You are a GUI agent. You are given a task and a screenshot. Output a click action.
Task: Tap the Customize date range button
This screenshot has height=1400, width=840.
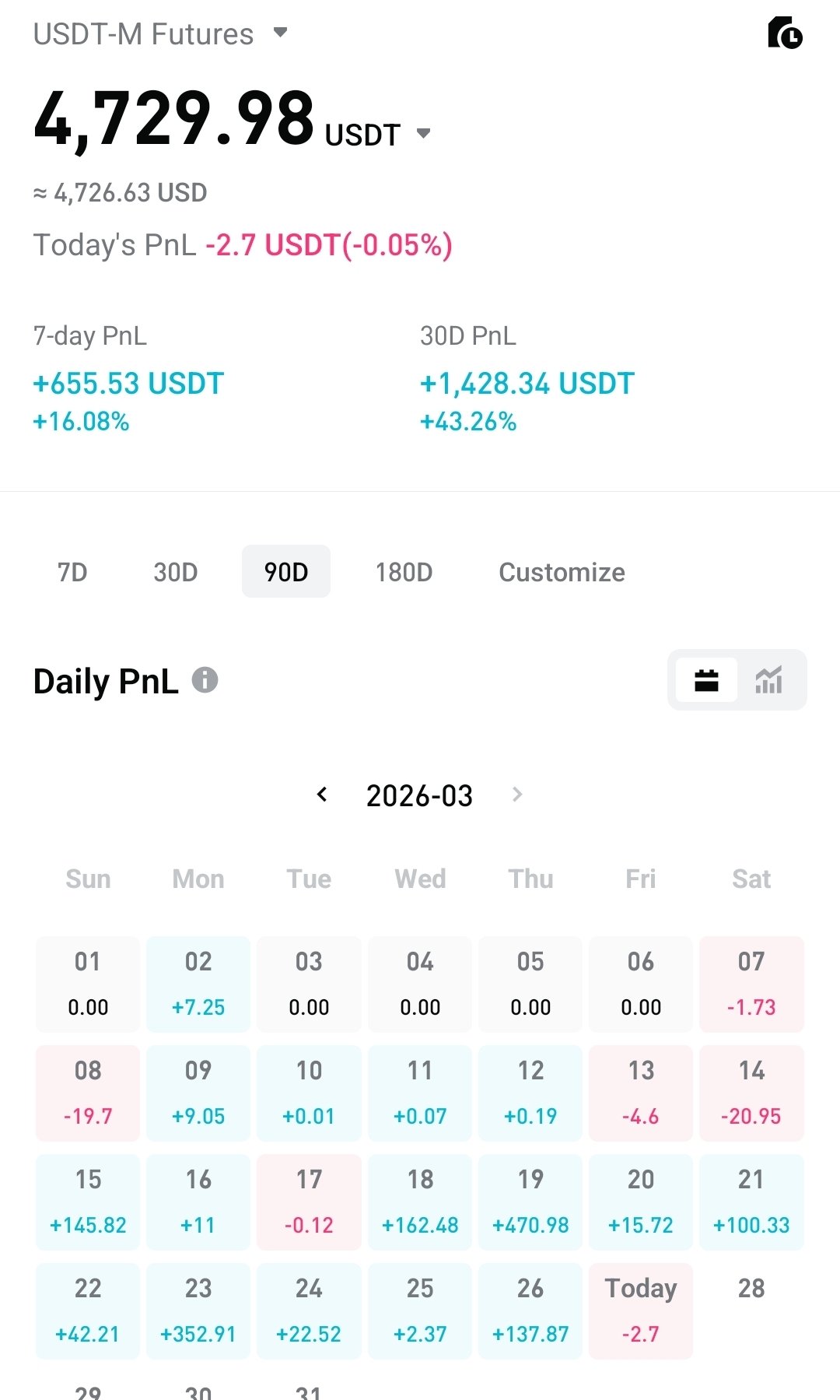562,572
